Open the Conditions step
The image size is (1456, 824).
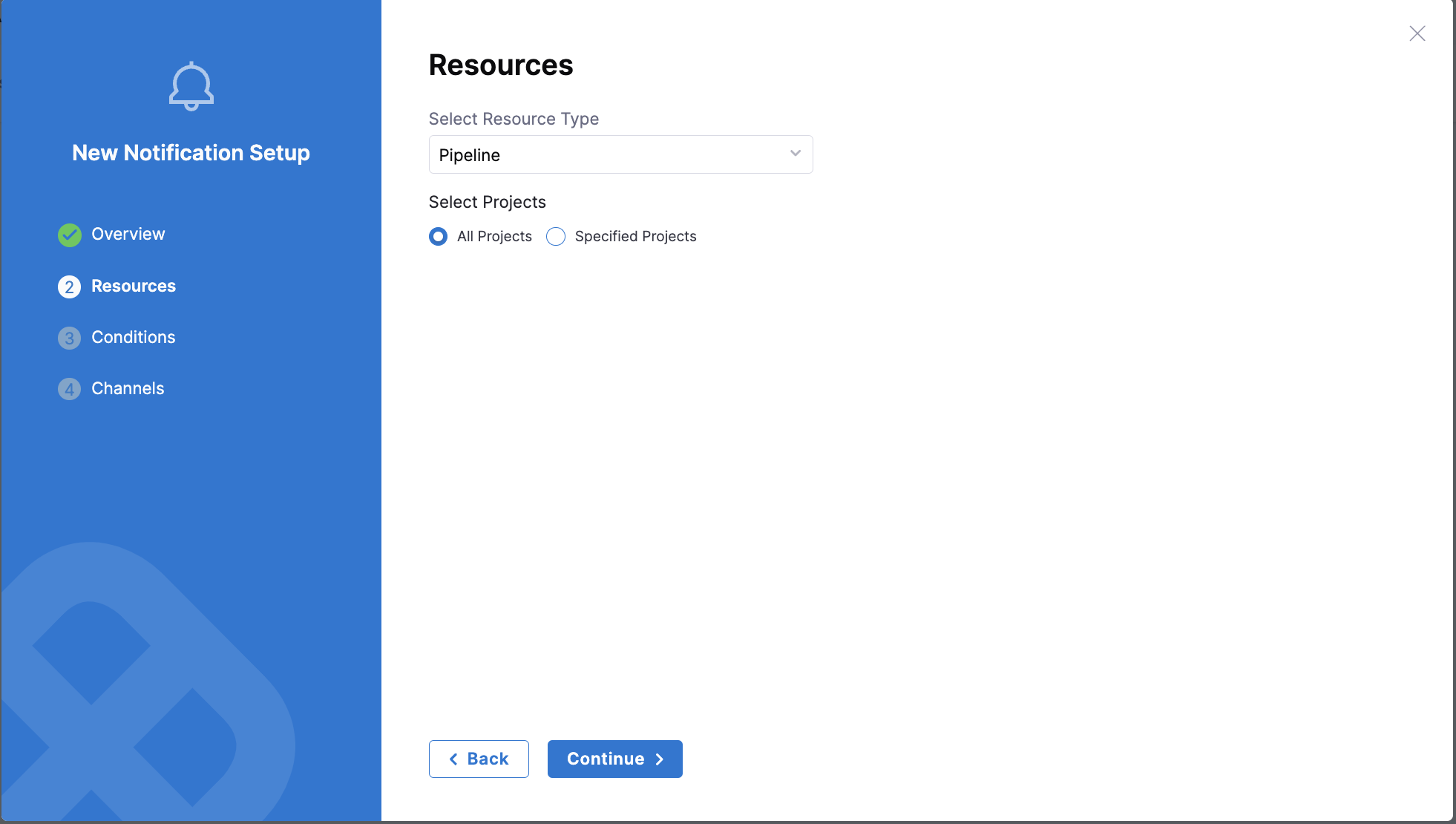(x=134, y=337)
